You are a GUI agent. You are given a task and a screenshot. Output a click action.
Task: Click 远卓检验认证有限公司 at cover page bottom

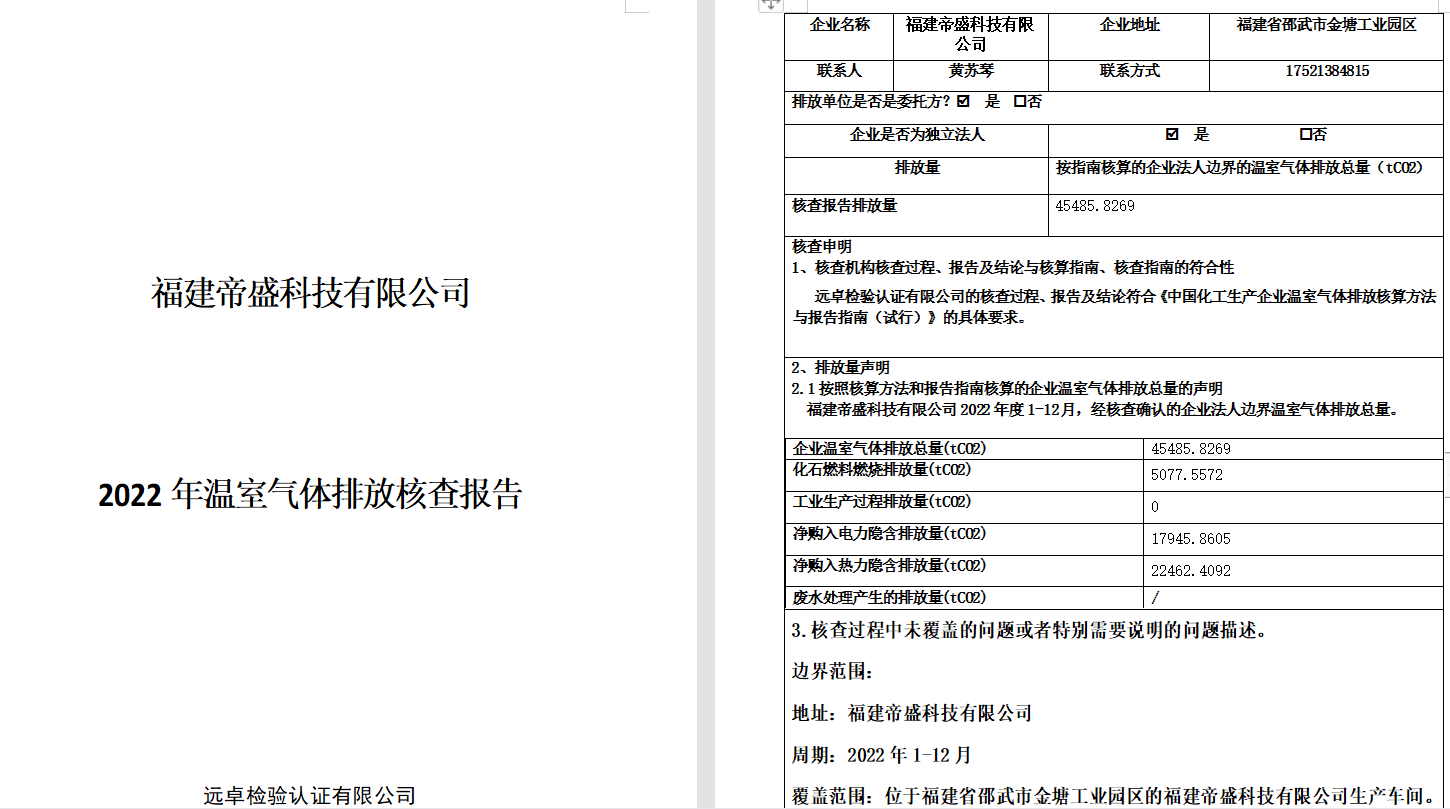coord(309,796)
